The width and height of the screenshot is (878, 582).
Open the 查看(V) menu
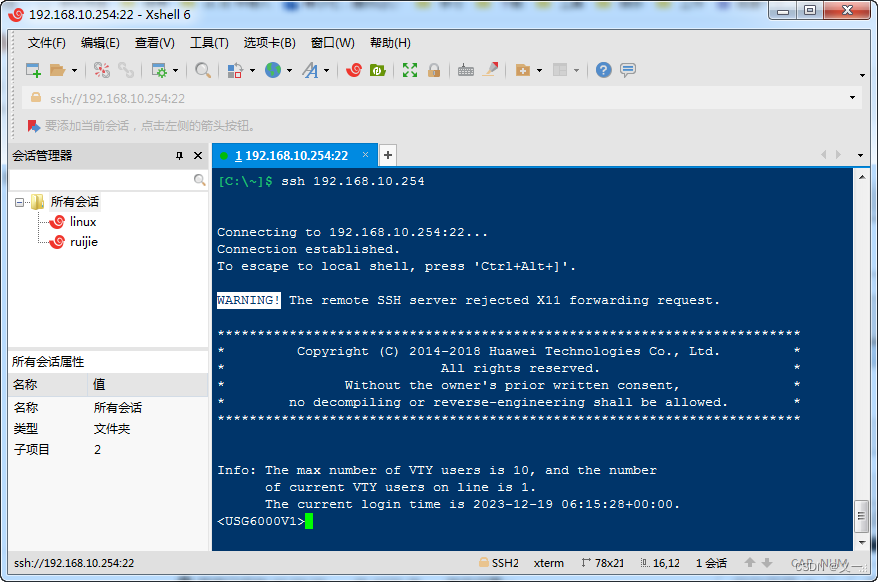(155, 43)
